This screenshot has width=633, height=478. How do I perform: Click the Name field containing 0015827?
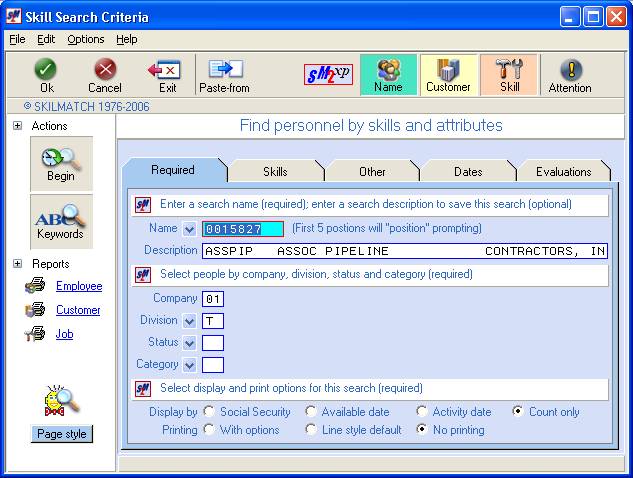pos(243,229)
